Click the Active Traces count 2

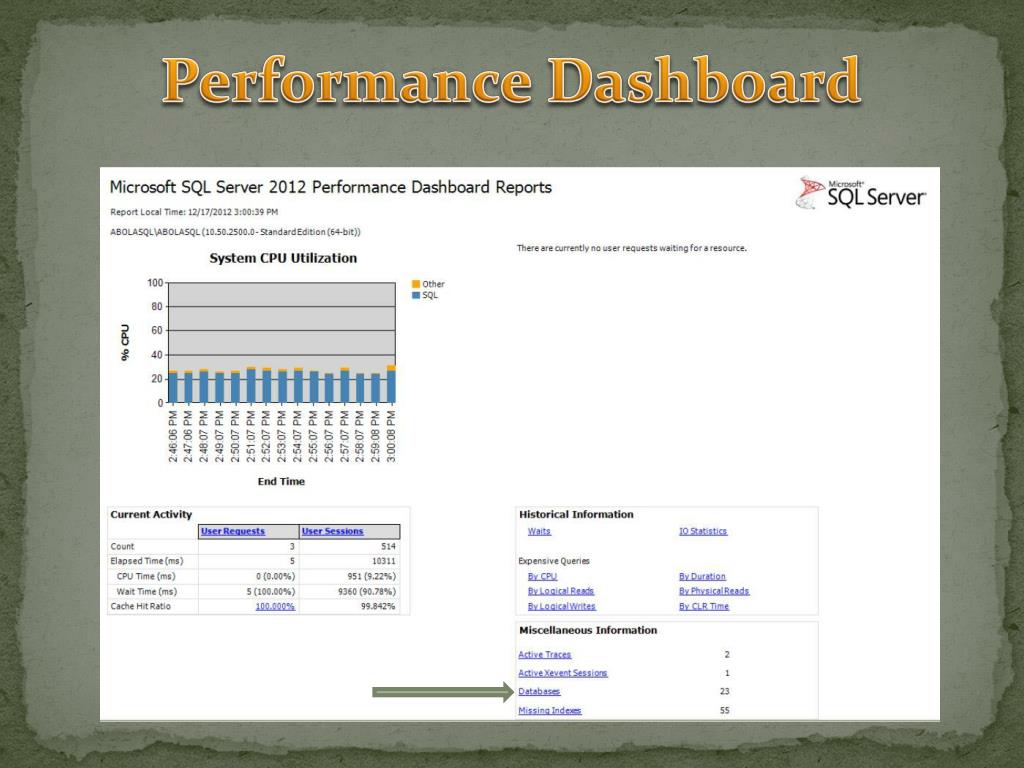(727, 654)
